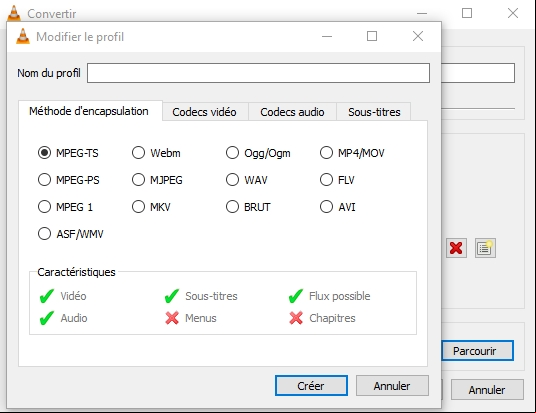Choose the Ogg/Ogm container format
Viewport: 536px width, 413px height.
pyautogui.click(x=258, y=153)
